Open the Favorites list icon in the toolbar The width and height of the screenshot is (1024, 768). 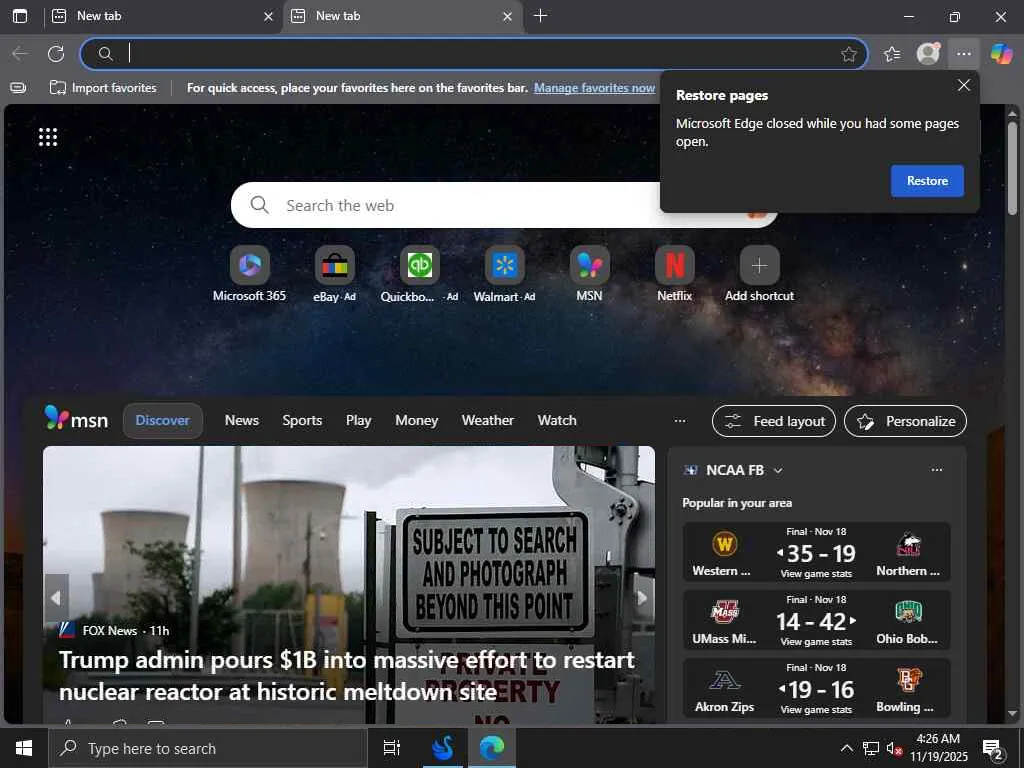892,54
